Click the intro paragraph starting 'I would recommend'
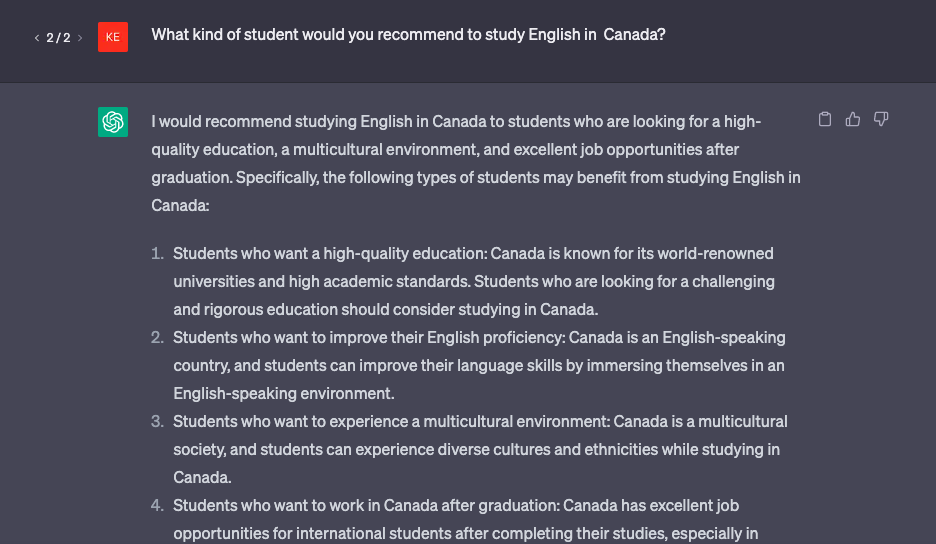 [x=476, y=163]
